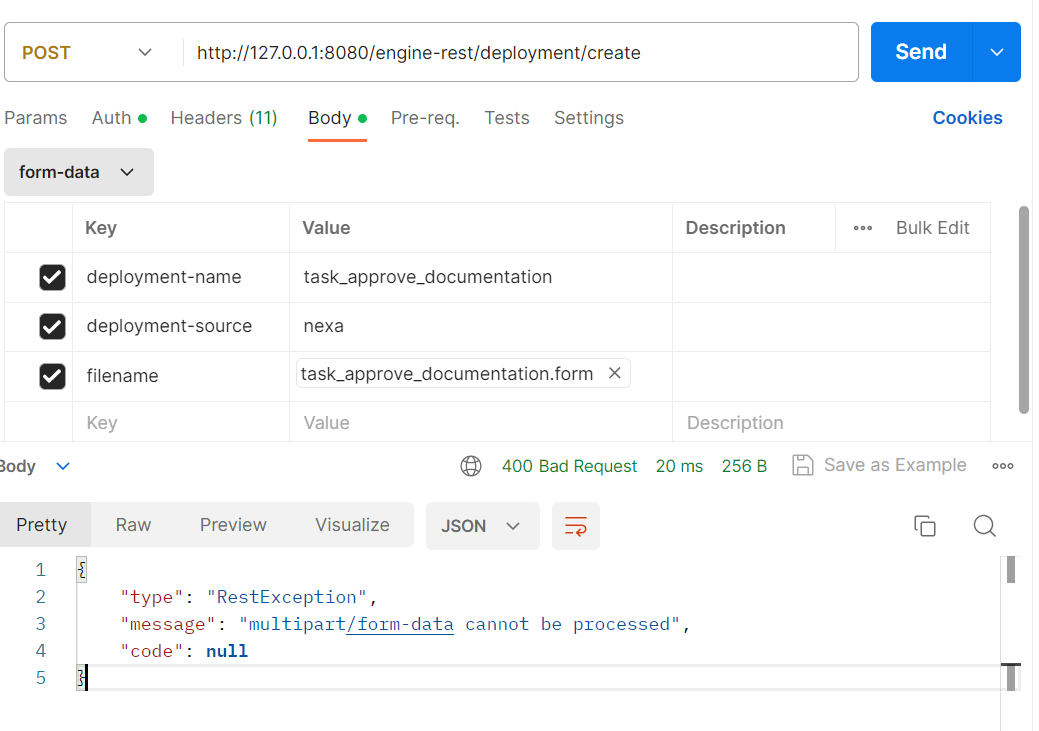
Task: Open the three-dot menu beside Bulk Edit
Action: point(862,228)
